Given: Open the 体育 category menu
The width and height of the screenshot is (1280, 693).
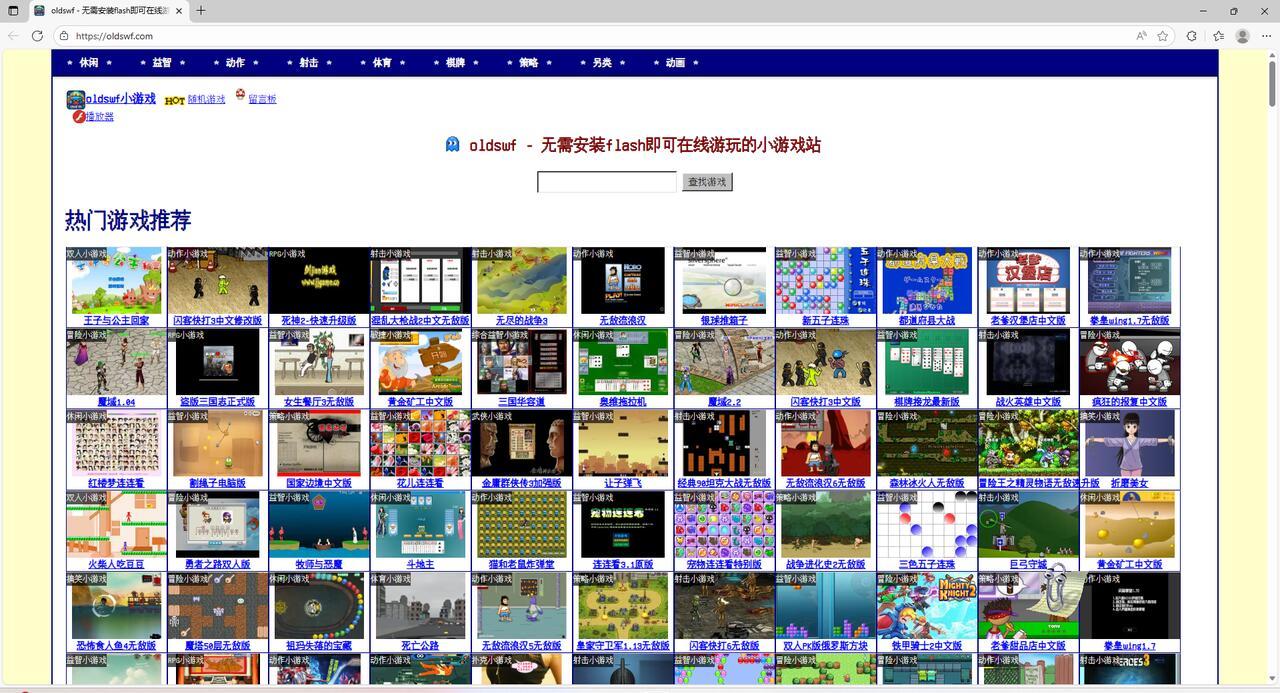Looking at the screenshot, I should [x=382, y=63].
